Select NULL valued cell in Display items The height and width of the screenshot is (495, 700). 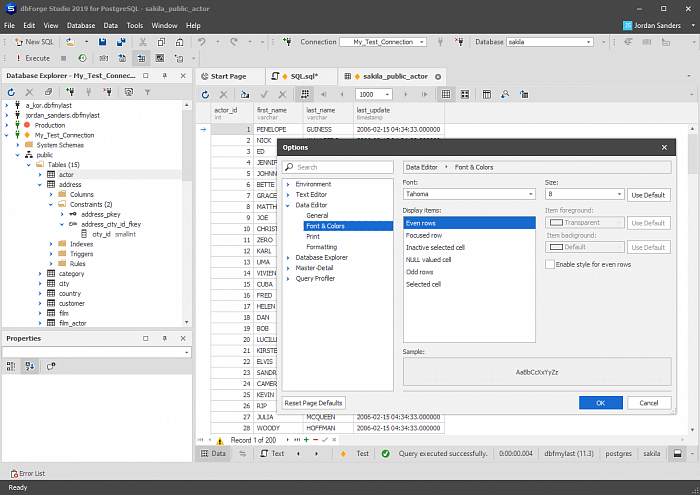(469, 260)
